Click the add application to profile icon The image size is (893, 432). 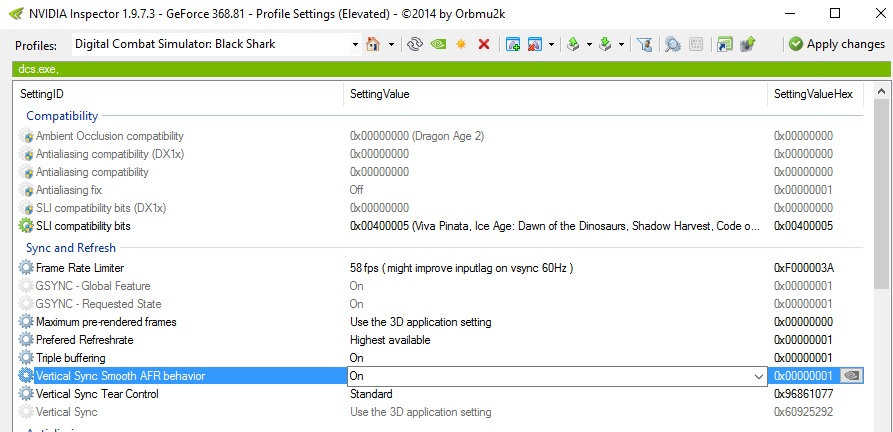[513, 44]
